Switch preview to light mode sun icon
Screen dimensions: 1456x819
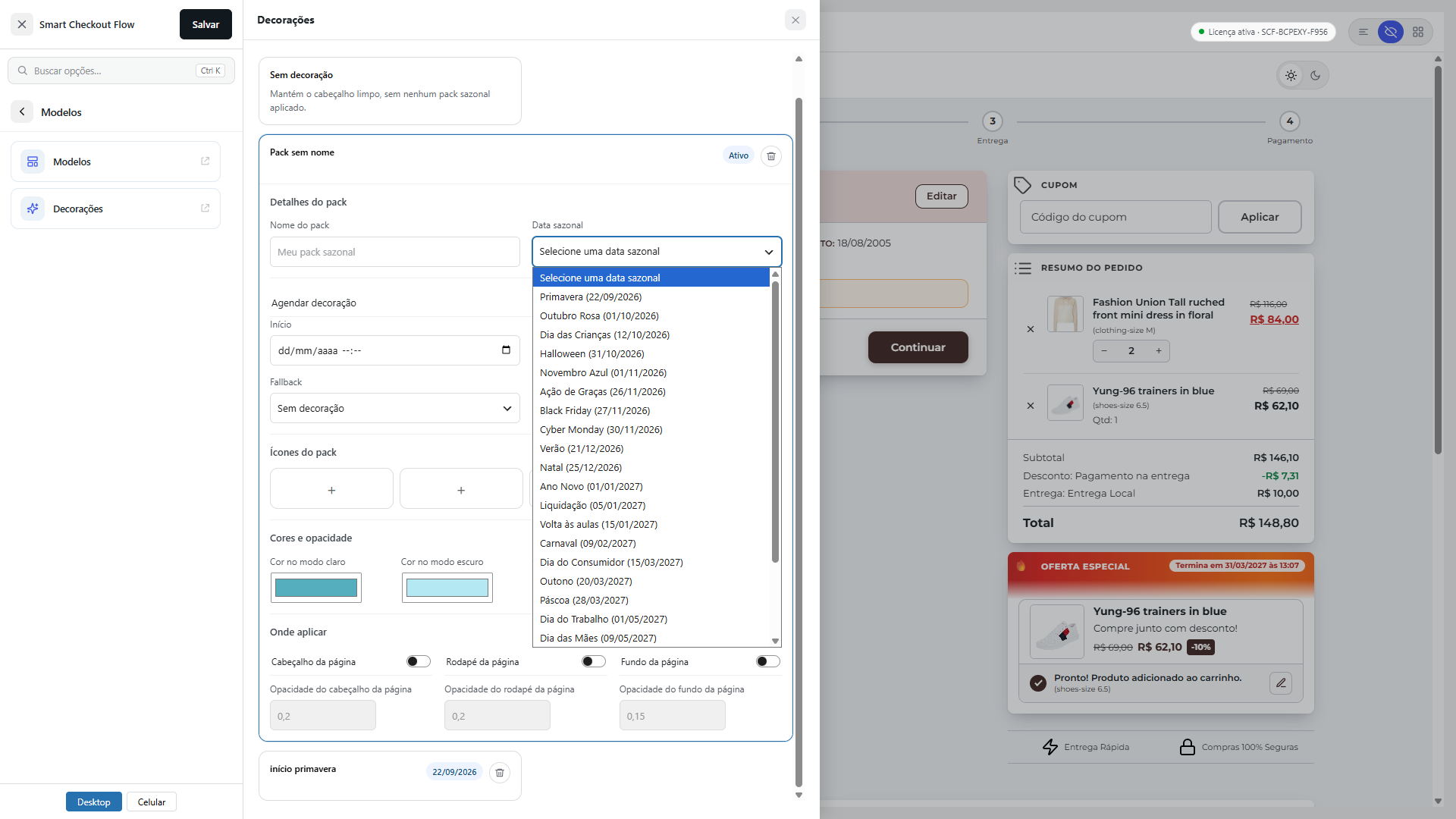[1291, 76]
